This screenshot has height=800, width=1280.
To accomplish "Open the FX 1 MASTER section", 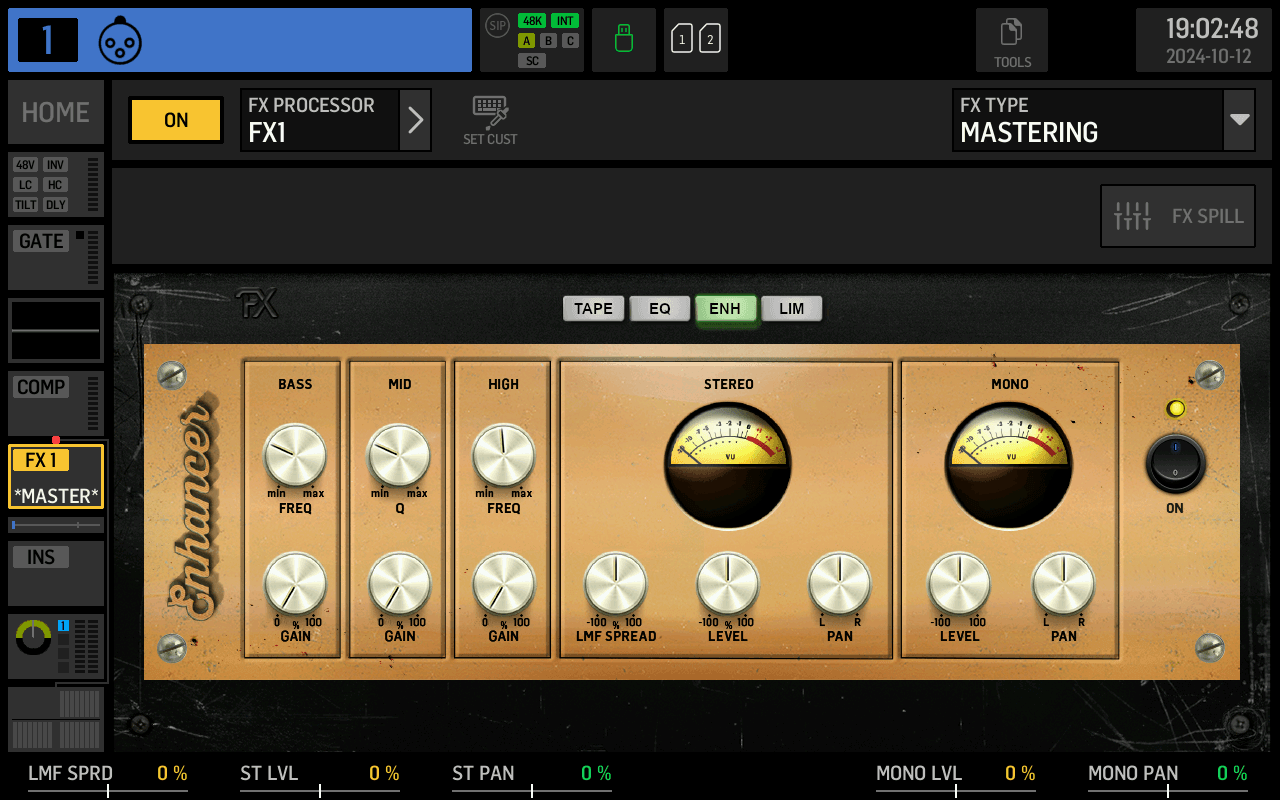I will tap(56, 476).
